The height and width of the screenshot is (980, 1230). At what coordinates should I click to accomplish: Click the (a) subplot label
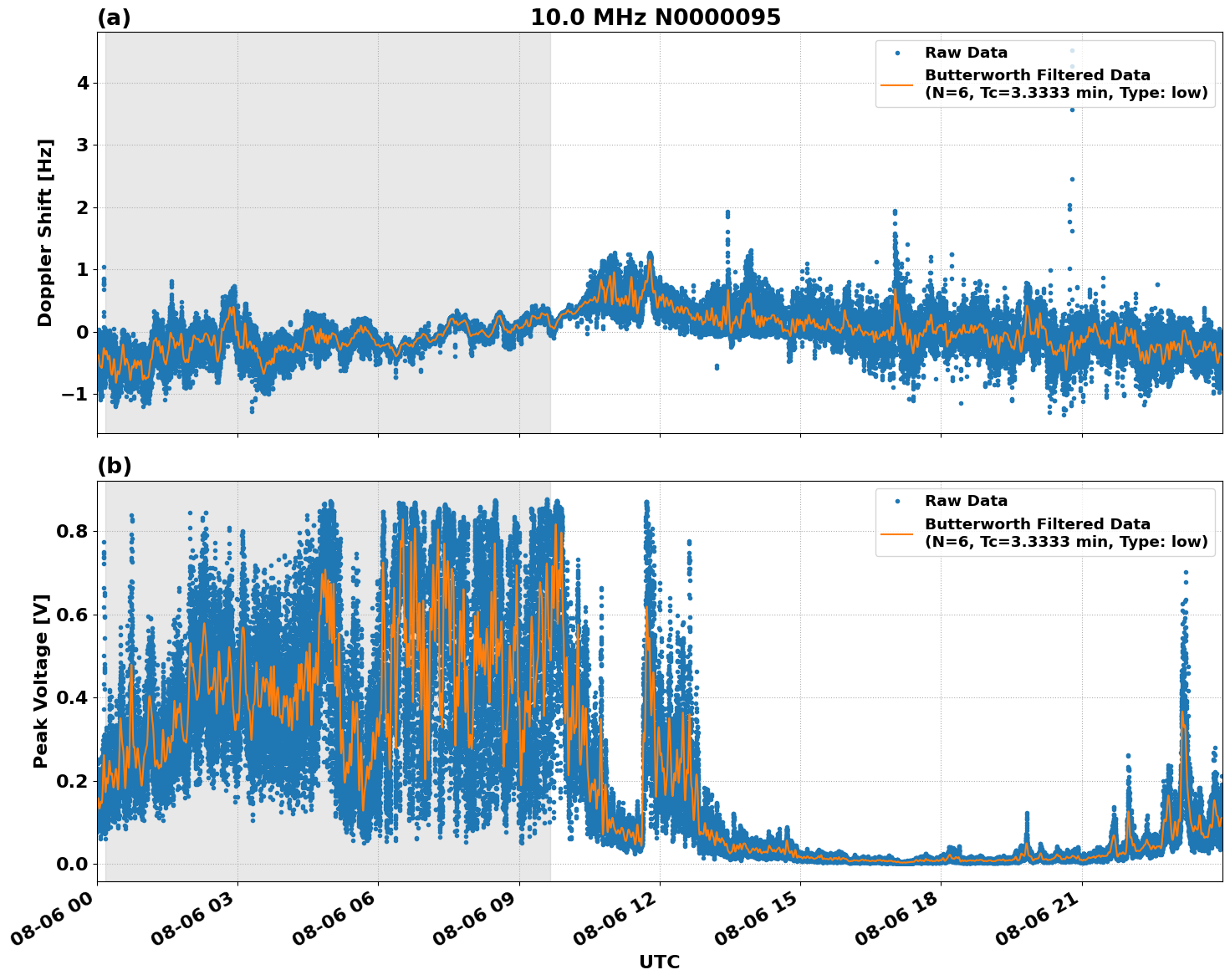point(113,15)
